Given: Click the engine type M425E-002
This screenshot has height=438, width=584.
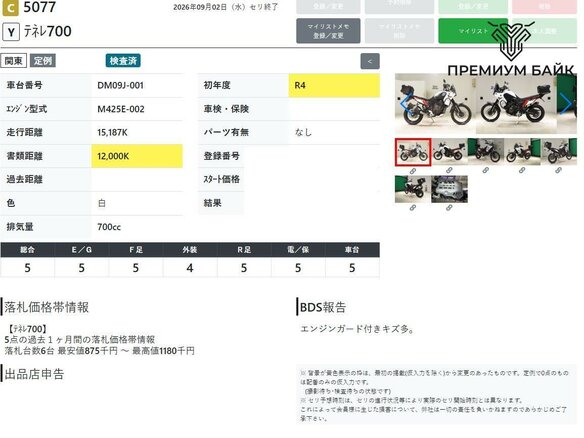Looking at the screenshot, I should [121, 109].
